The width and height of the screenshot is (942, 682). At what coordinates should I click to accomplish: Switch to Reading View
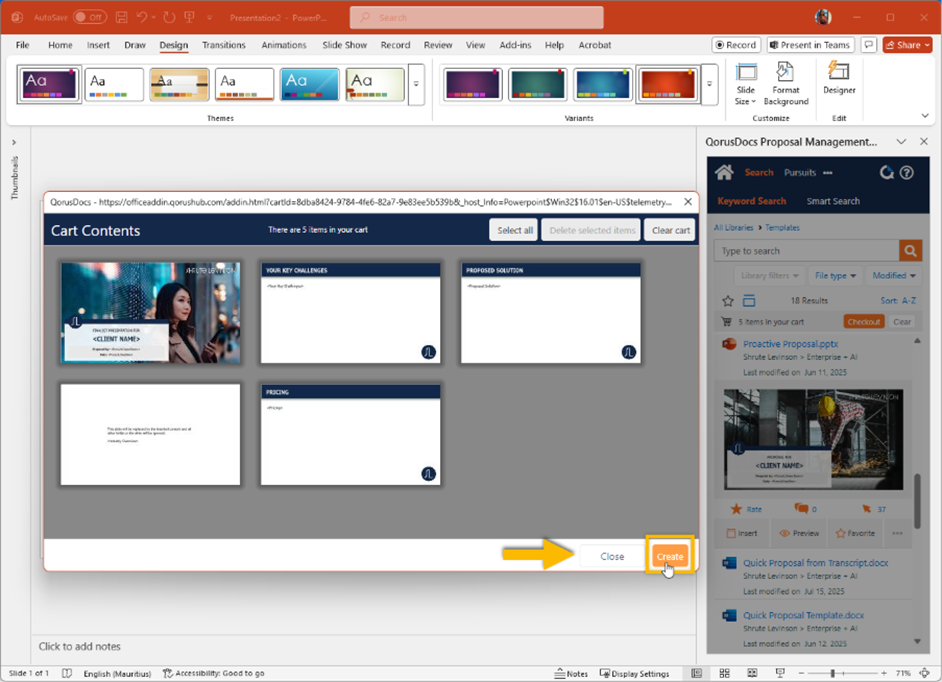pos(752,673)
